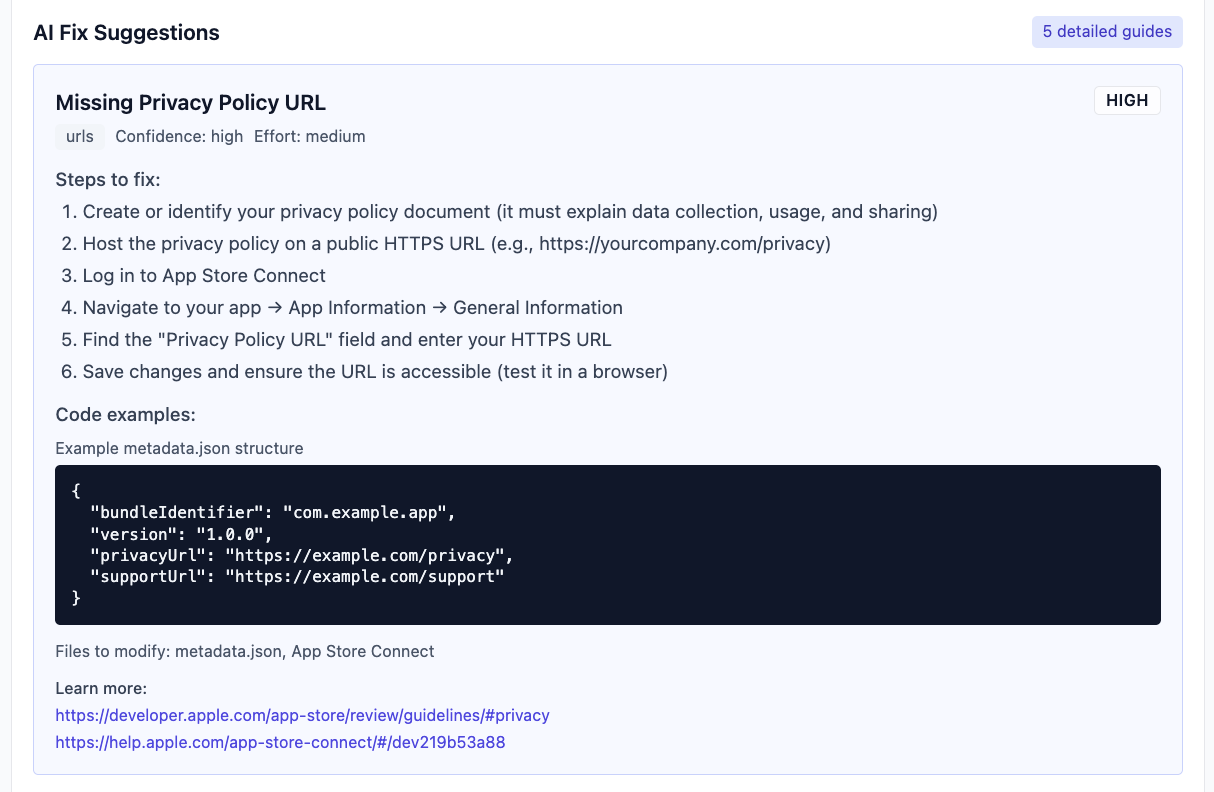Click the "Learn more:" label
1214x792 pixels.
coord(101,688)
